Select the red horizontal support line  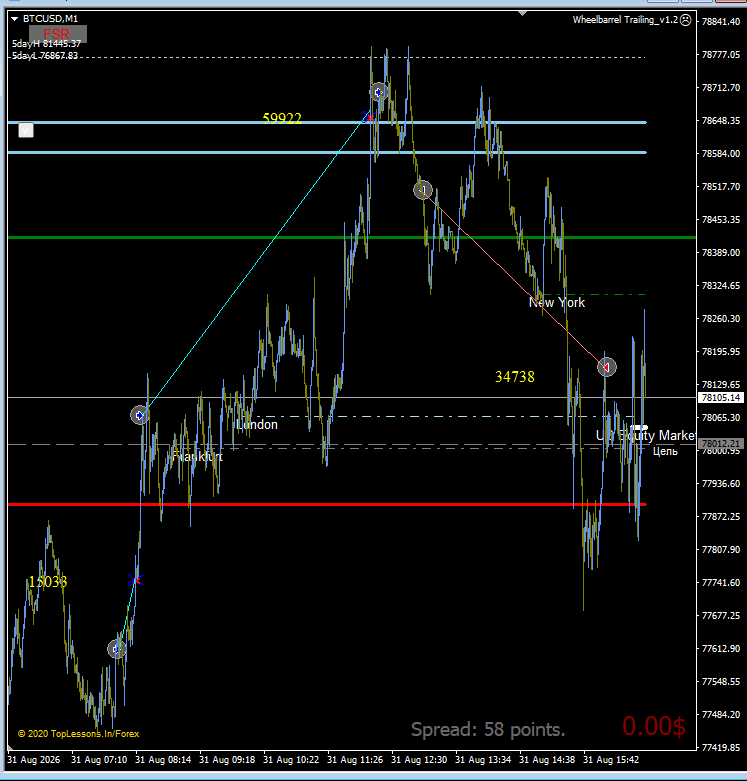327,505
